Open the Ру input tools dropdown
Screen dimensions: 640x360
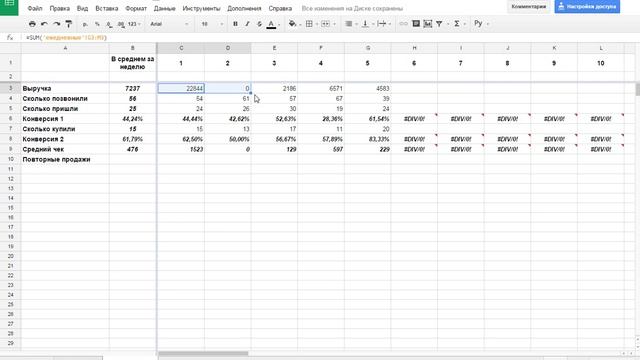(x=481, y=24)
